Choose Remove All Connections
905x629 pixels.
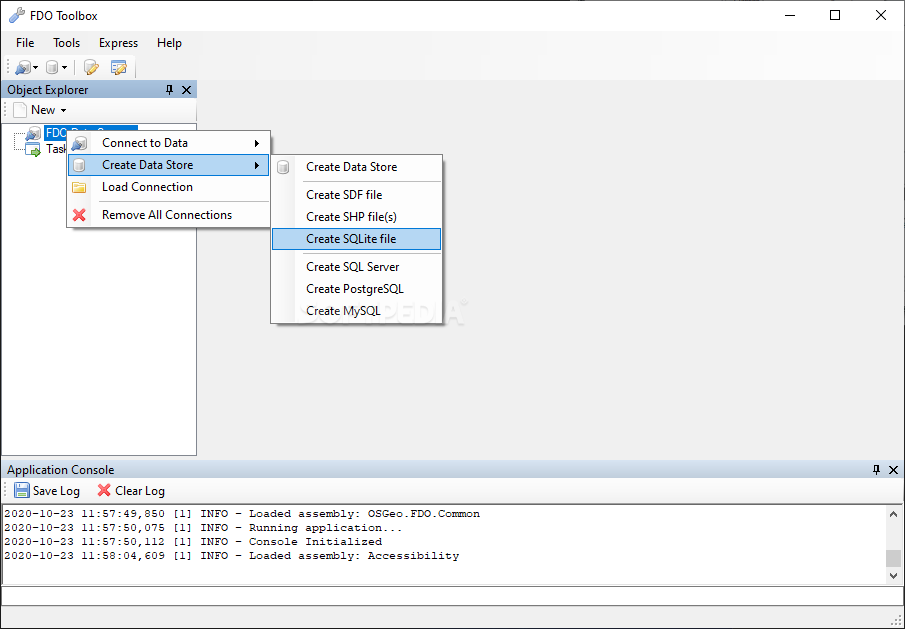169,215
